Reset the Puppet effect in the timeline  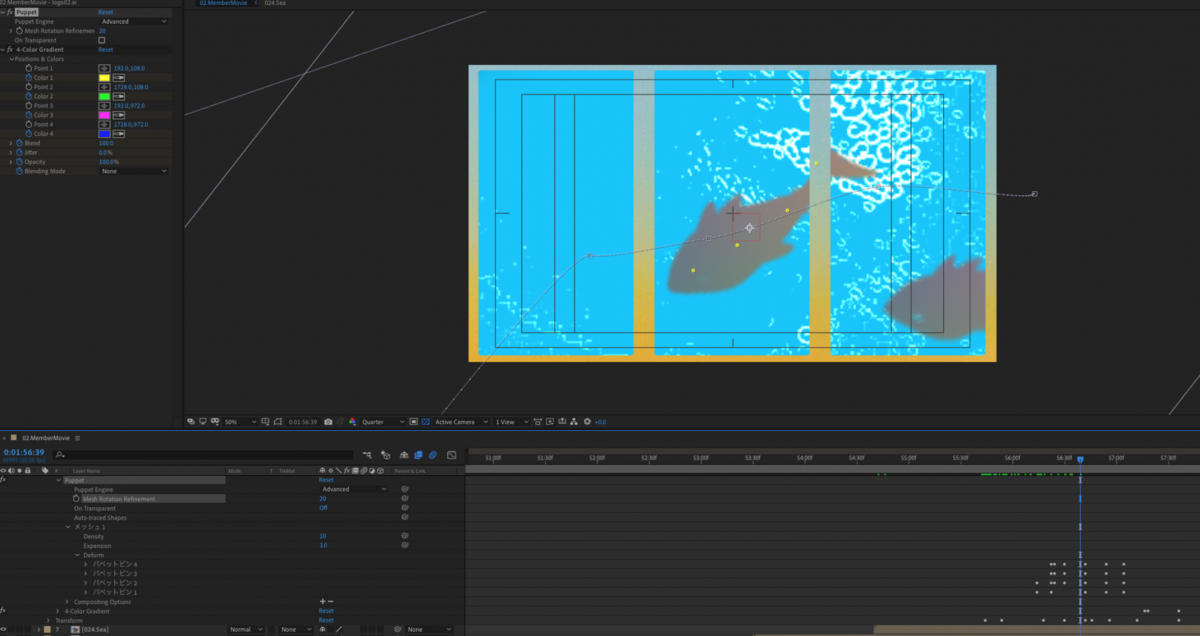(x=326, y=480)
